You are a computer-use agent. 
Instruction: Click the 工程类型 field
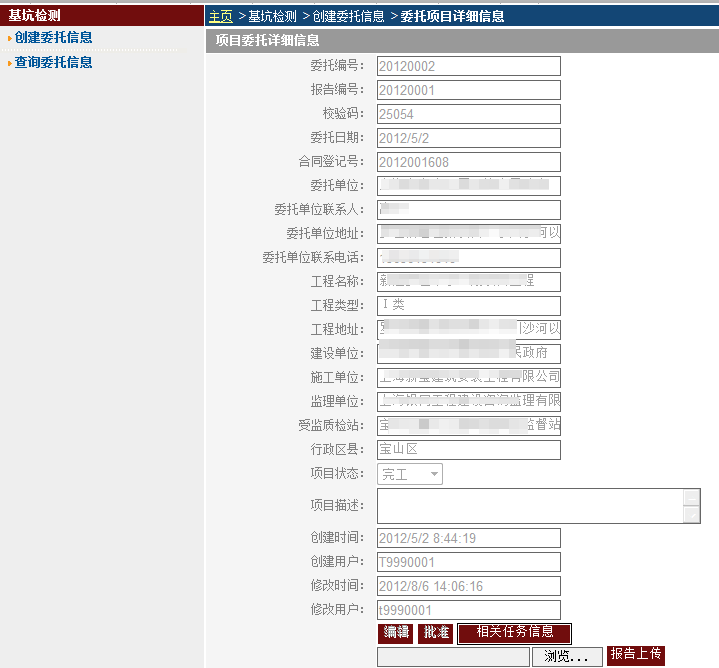[468, 306]
